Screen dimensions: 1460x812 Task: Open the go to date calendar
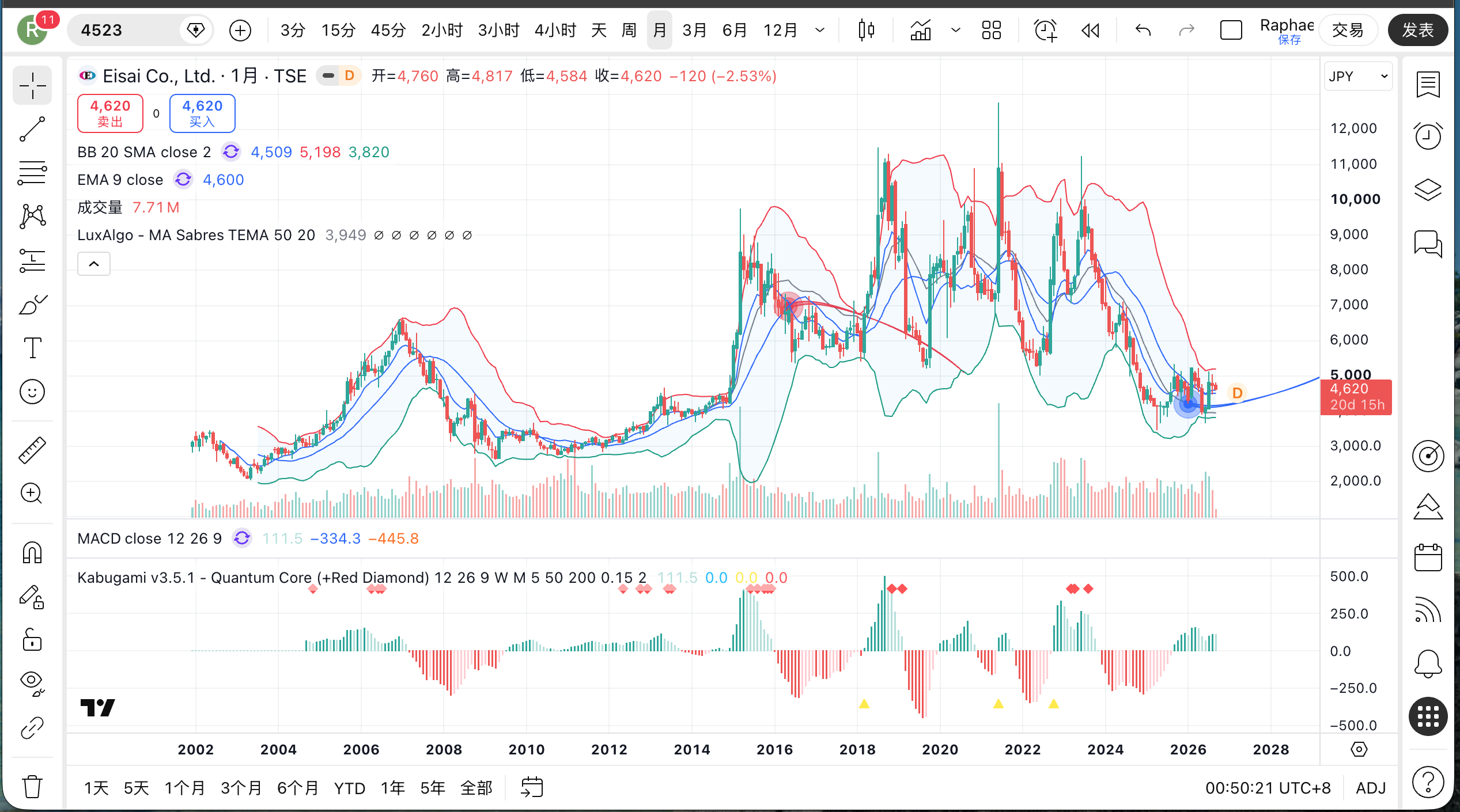(532, 787)
